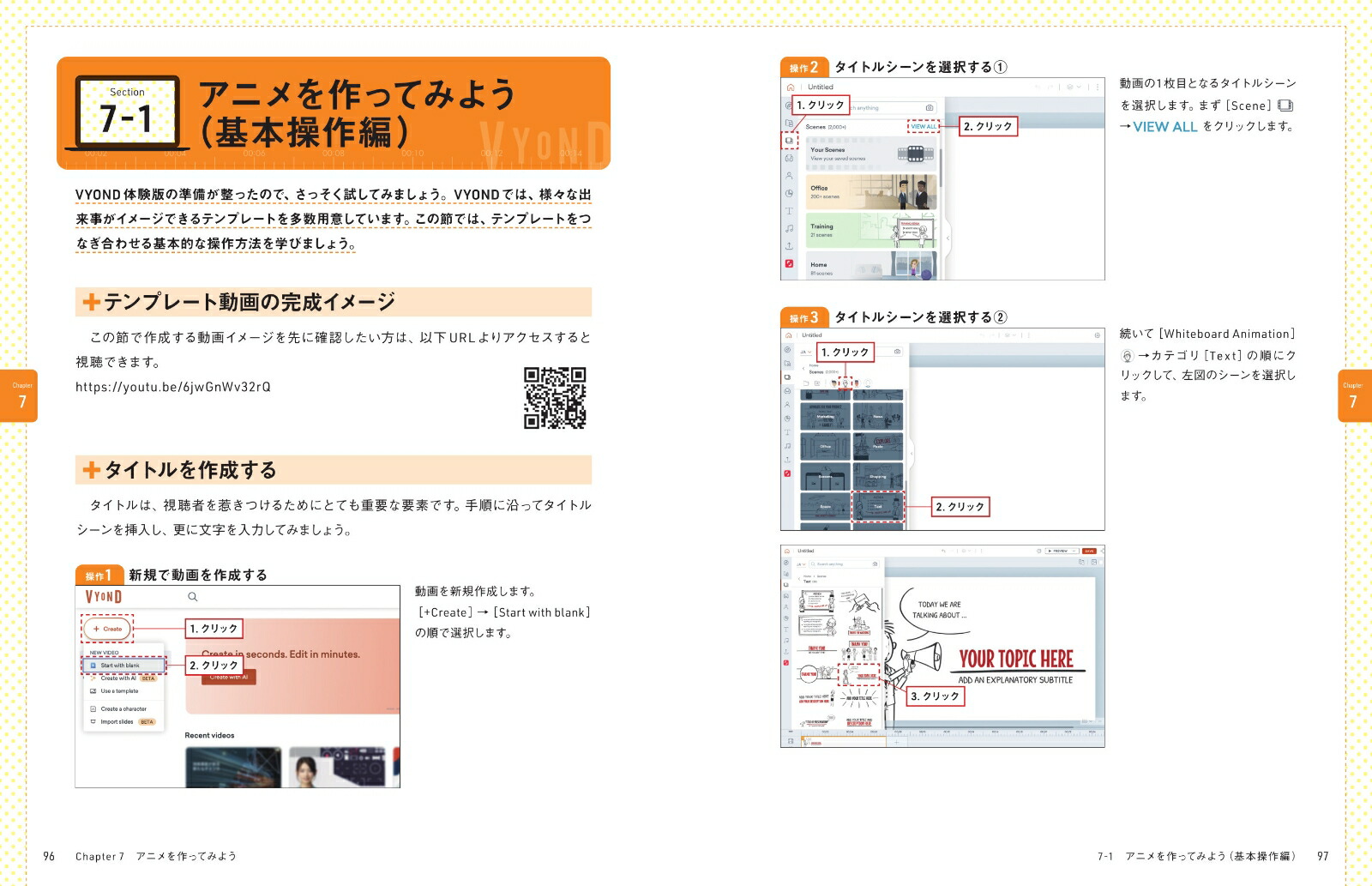Select the Upload icon in the step 2 sidebar

(789, 246)
